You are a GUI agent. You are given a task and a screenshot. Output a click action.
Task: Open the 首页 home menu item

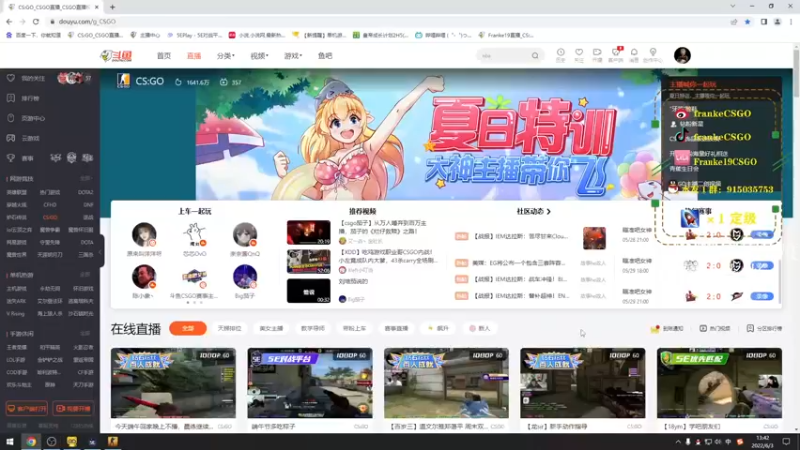click(x=164, y=56)
